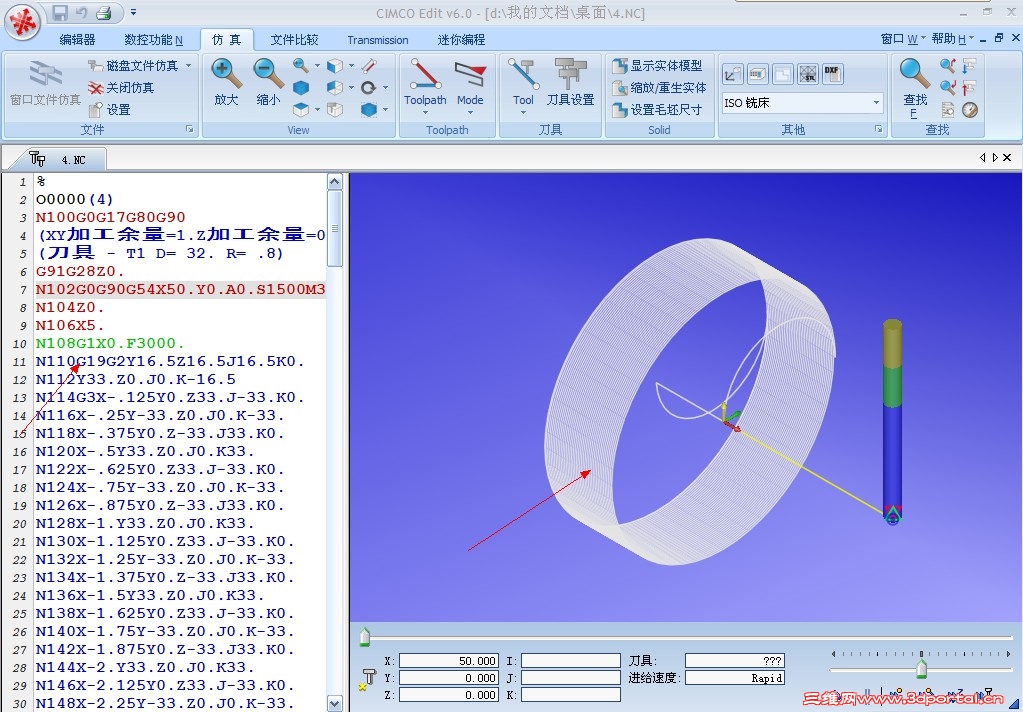Click 显示实体模型 show solid model
The width and height of the screenshot is (1023, 712).
click(658, 65)
